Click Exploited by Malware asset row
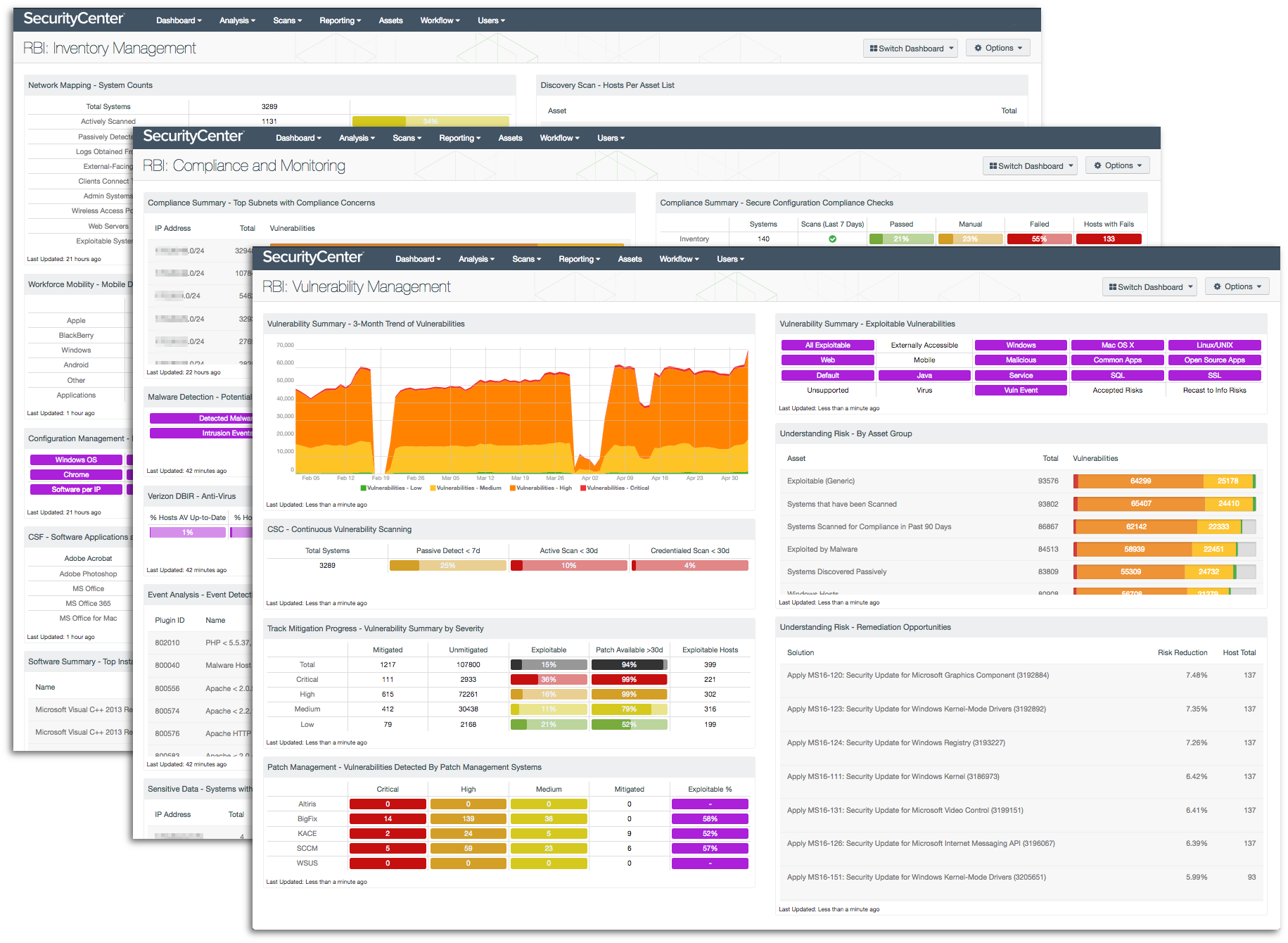Viewport: 1288px width, 943px height. [1021, 550]
